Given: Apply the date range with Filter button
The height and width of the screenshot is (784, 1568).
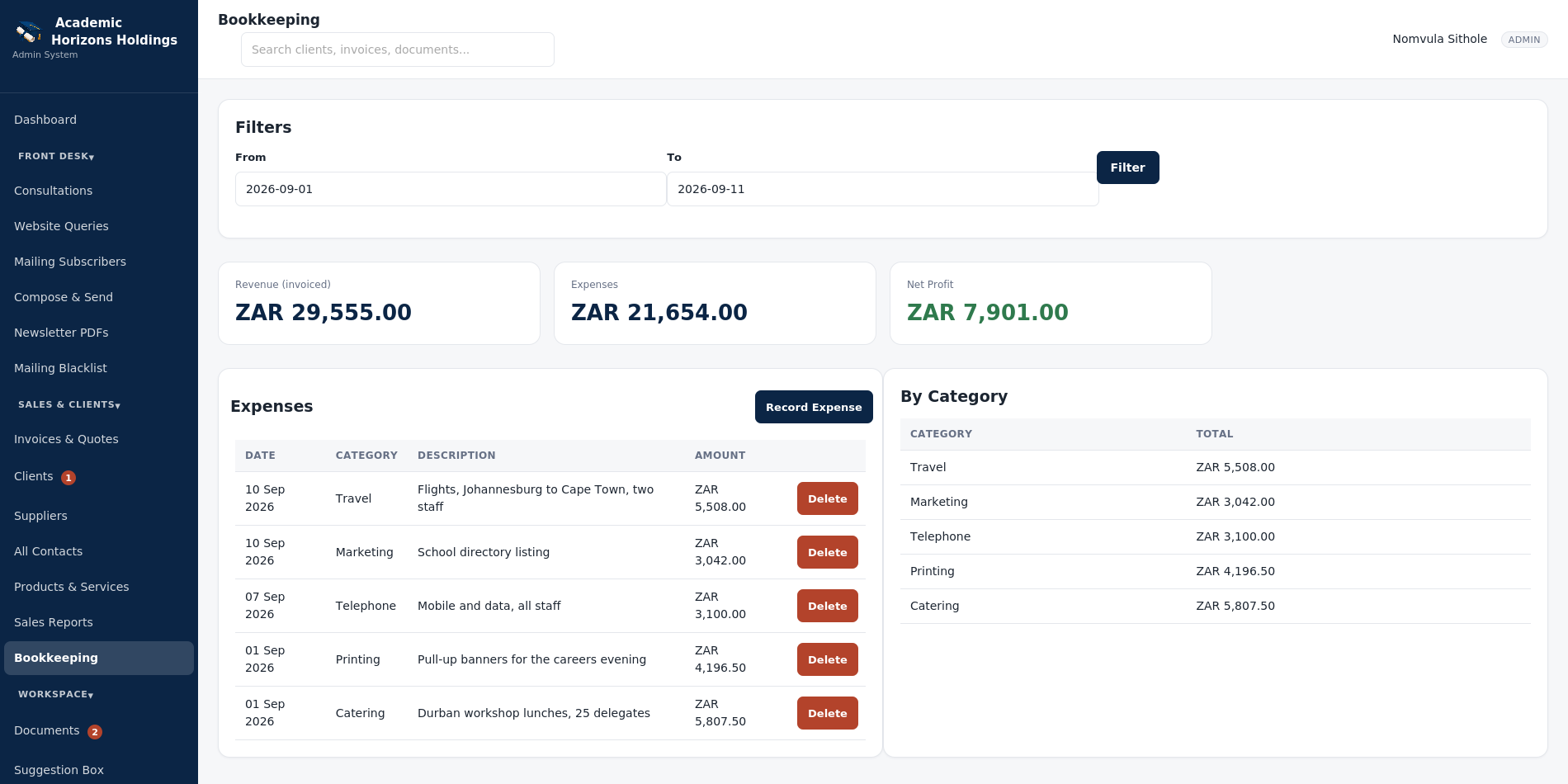Looking at the screenshot, I should tap(1128, 168).
